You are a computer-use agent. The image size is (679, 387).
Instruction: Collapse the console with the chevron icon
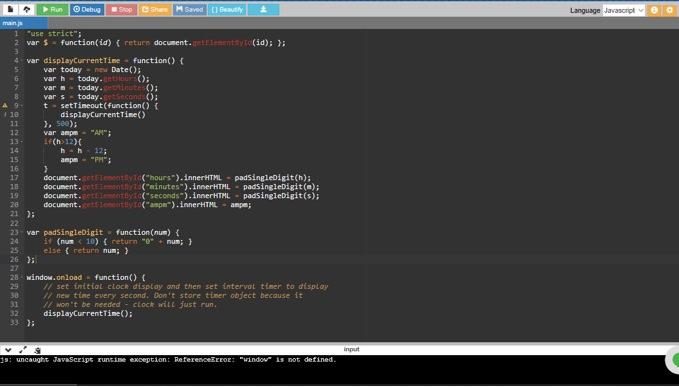(8, 350)
